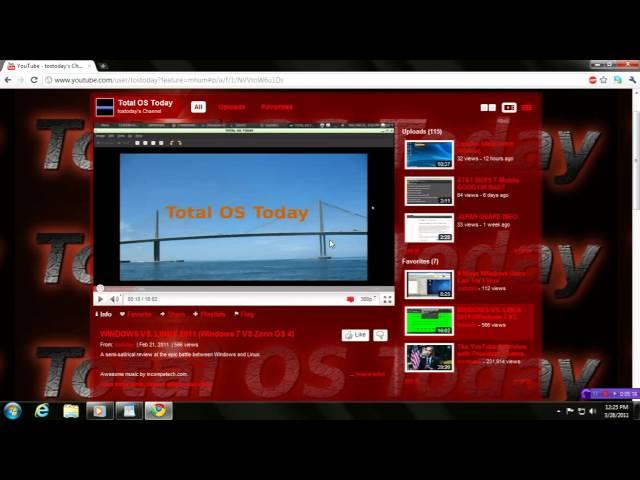Screen dimensions: 640x480
Task: Launch Internet Explorer from taskbar
Action: tap(42, 411)
